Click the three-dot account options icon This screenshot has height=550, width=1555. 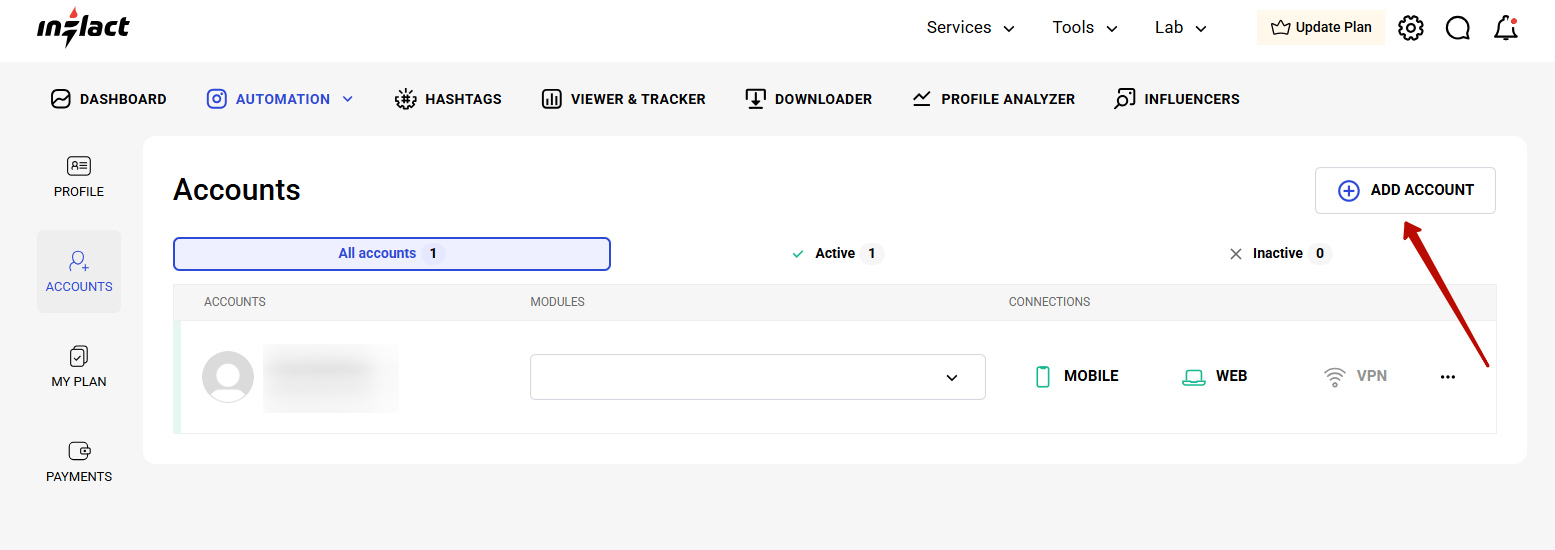(x=1447, y=377)
